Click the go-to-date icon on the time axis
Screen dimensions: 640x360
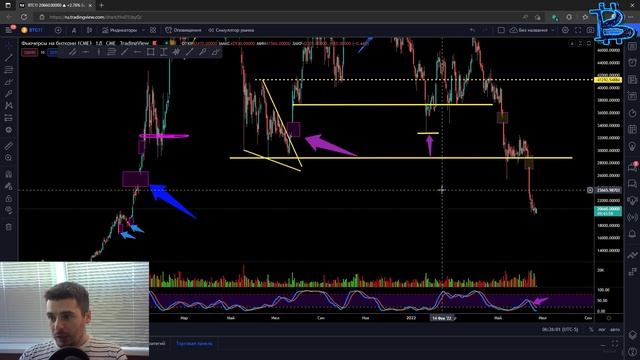609,318
